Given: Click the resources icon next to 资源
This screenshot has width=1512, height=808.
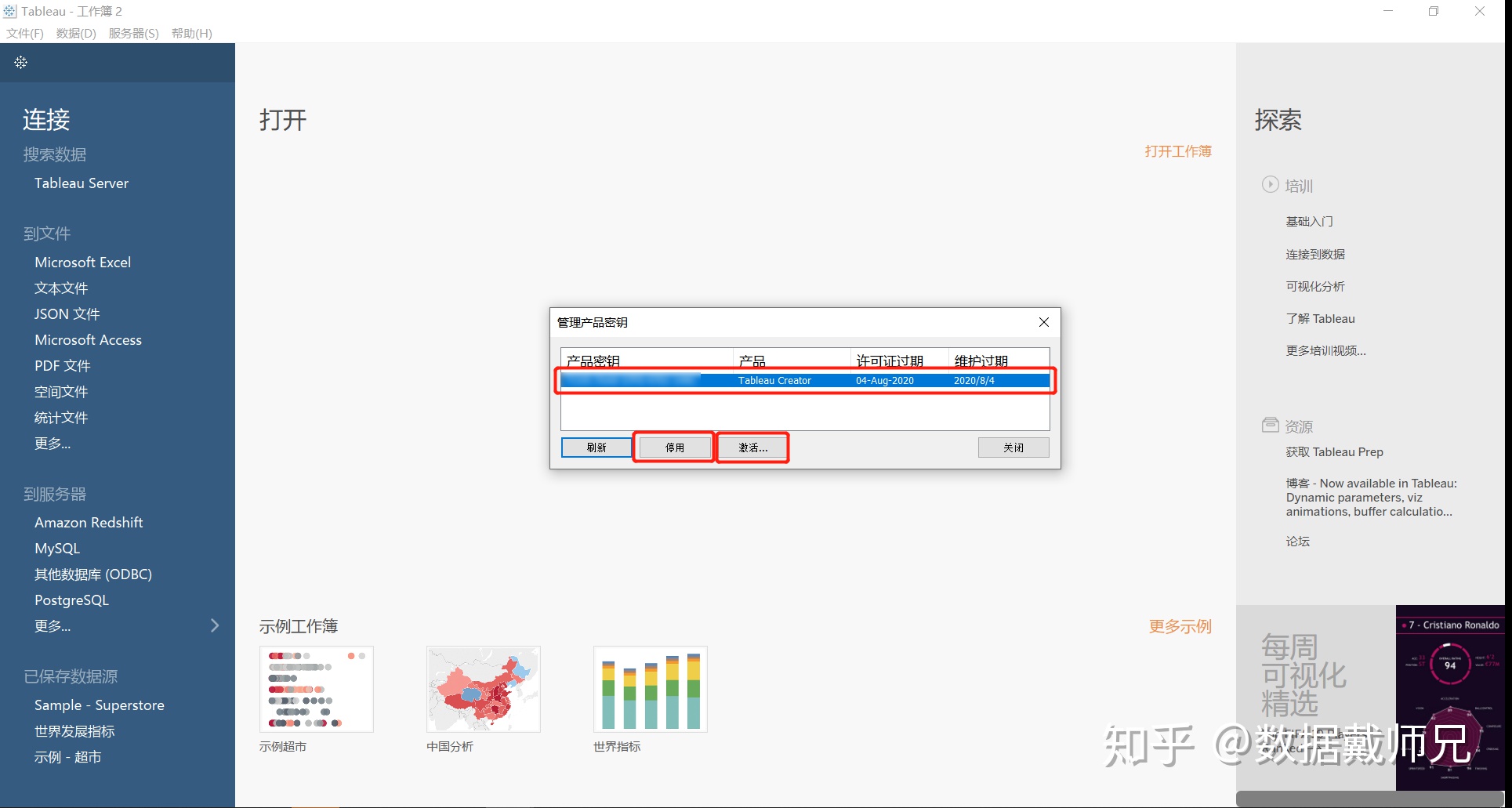Looking at the screenshot, I should (1270, 425).
